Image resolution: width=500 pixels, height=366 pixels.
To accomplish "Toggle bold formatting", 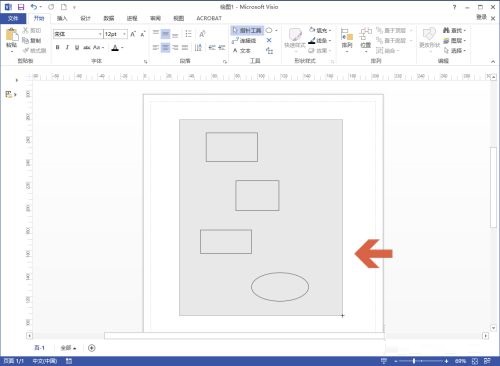I will point(58,48).
